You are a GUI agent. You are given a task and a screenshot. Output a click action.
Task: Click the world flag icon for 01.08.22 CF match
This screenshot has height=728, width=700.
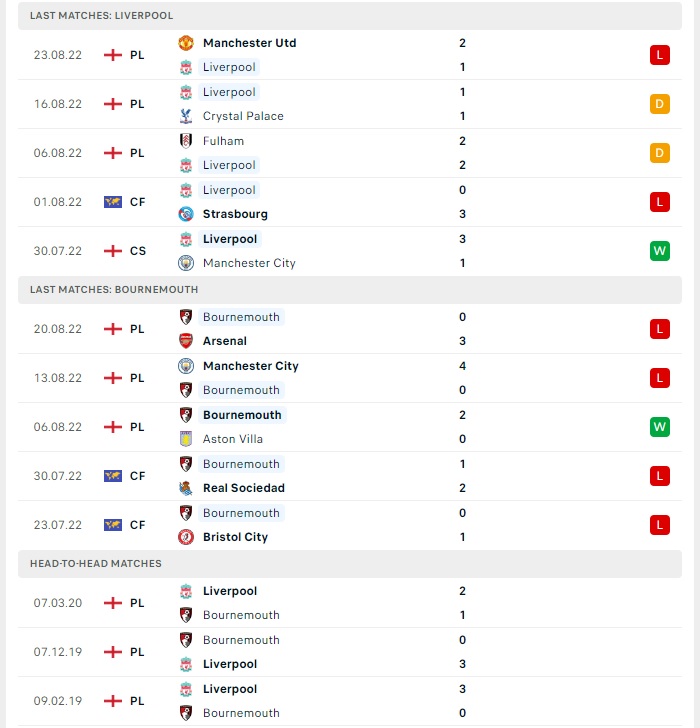pyautogui.click(x=113, y=202)
